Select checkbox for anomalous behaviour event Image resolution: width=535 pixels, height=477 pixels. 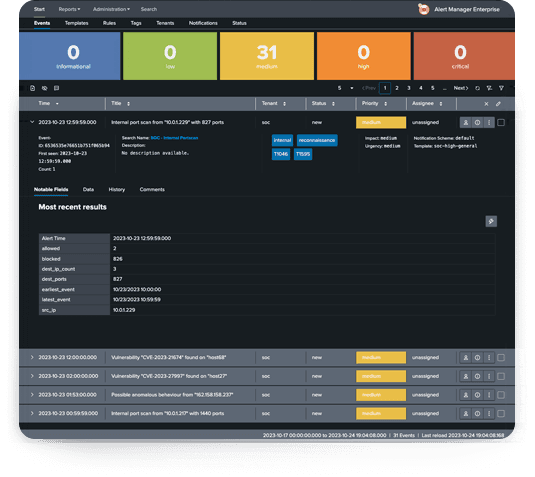[501, 395]
